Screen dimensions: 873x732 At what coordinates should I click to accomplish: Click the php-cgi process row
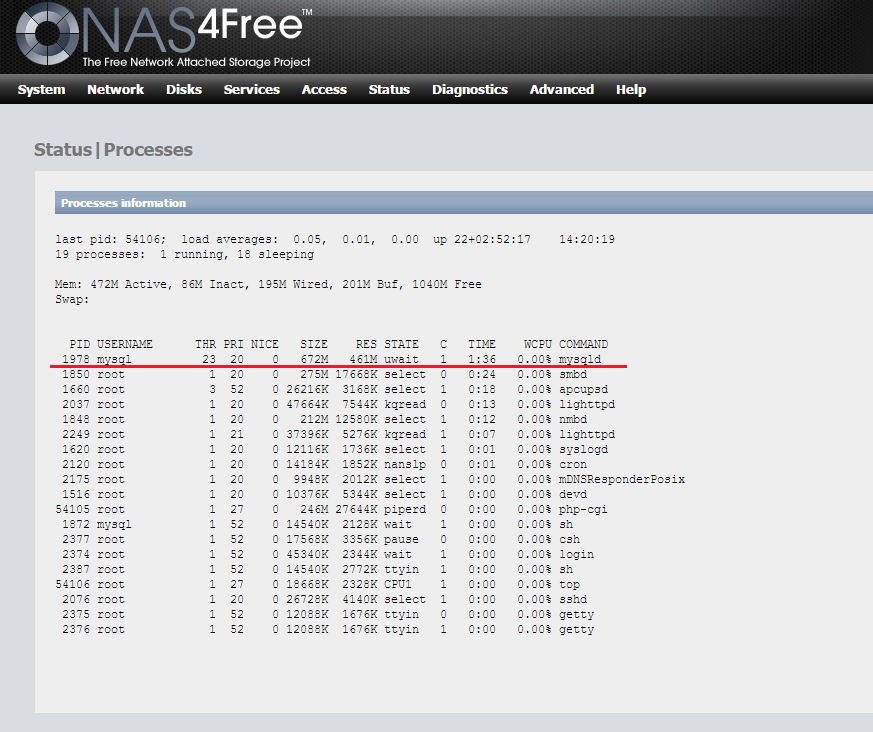(331, 510)
